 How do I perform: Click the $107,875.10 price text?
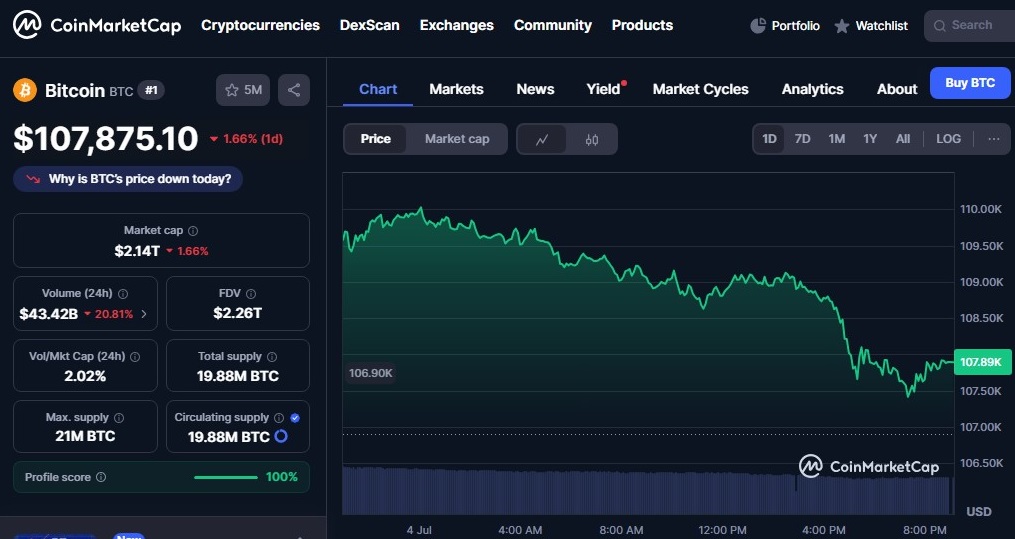(106, 138)
